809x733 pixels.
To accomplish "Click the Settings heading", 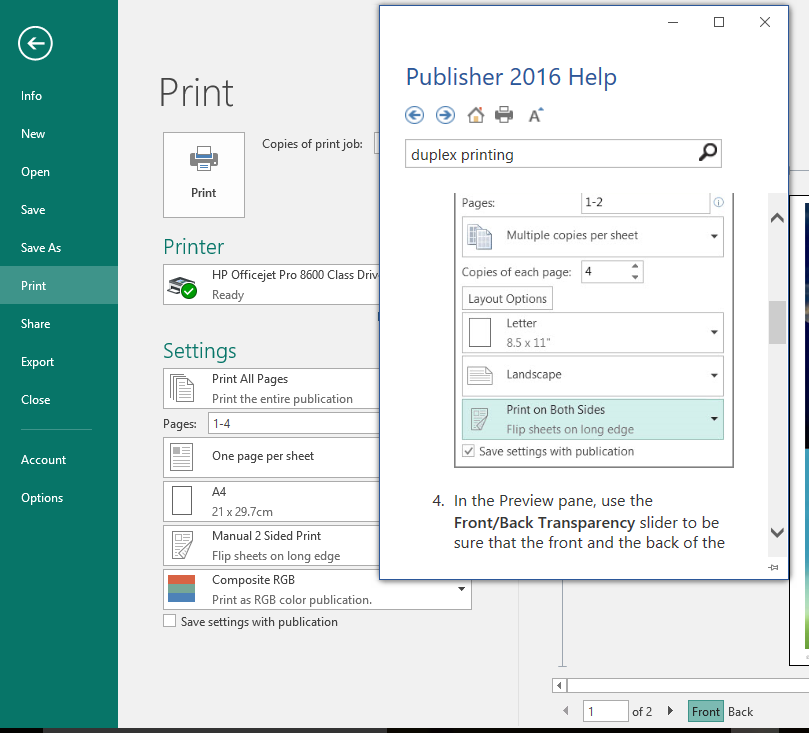I will (200, 351).
